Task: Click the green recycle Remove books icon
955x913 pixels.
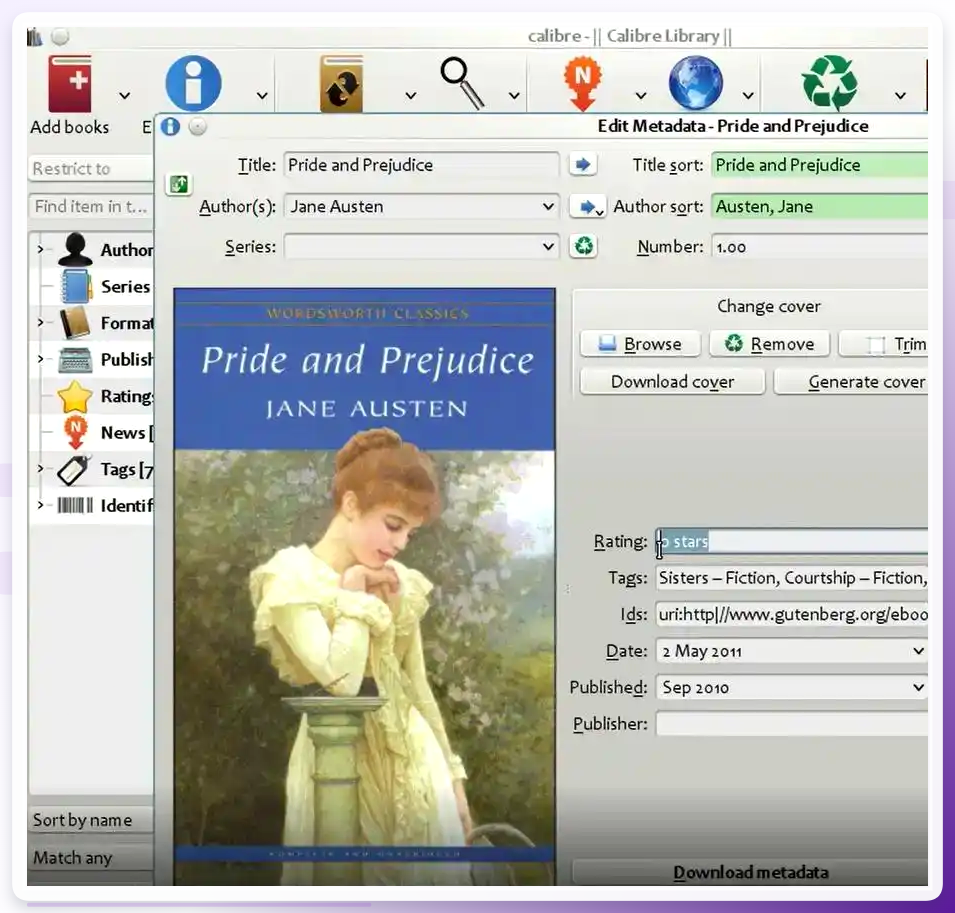Action: 830,83
